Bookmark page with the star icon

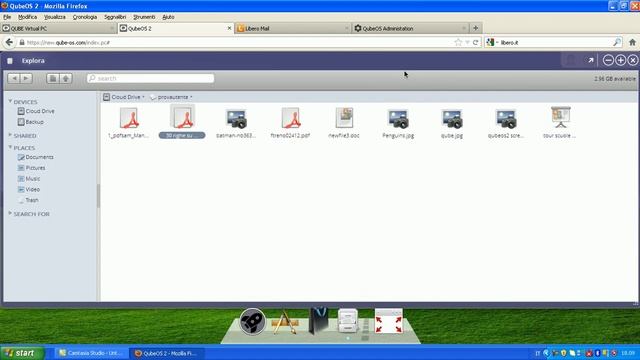[458, 42]
